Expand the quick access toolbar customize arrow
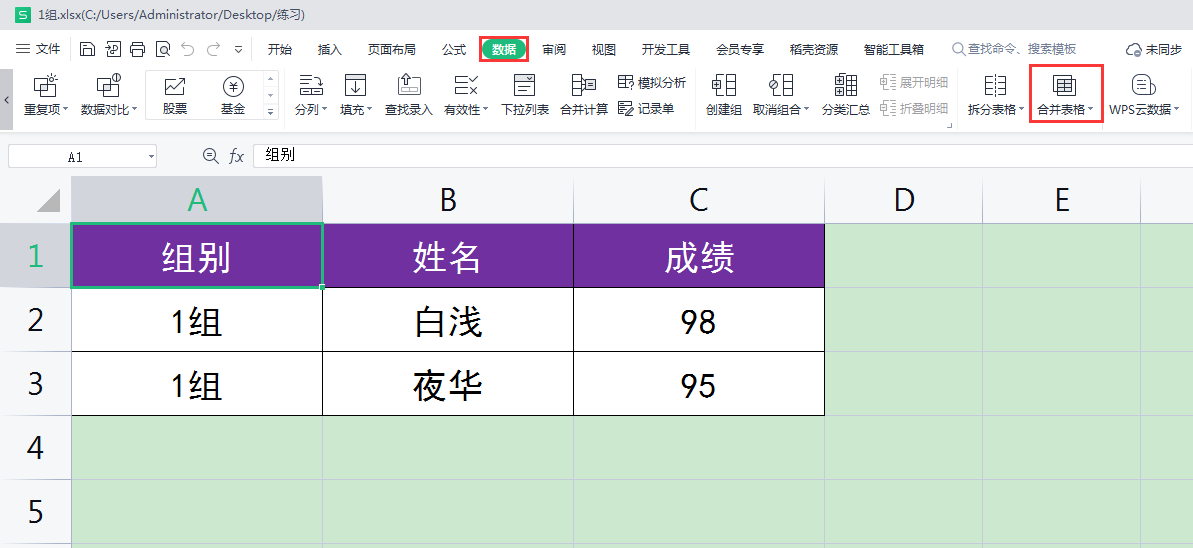The image size is (1193, 548). (x=238, y=49)
